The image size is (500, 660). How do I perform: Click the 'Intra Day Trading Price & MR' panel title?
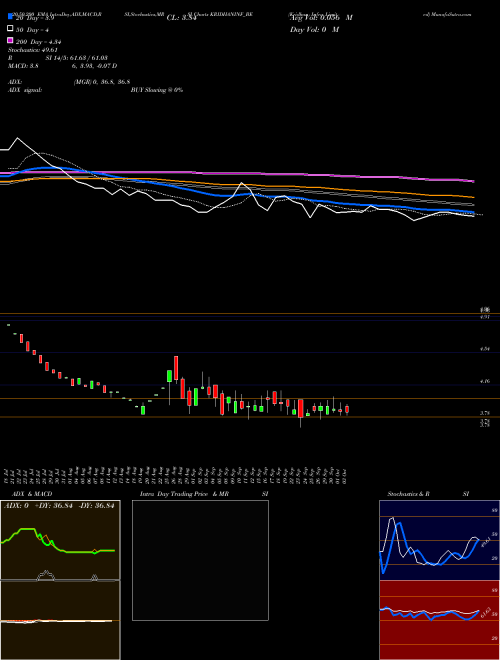point(184,494)
